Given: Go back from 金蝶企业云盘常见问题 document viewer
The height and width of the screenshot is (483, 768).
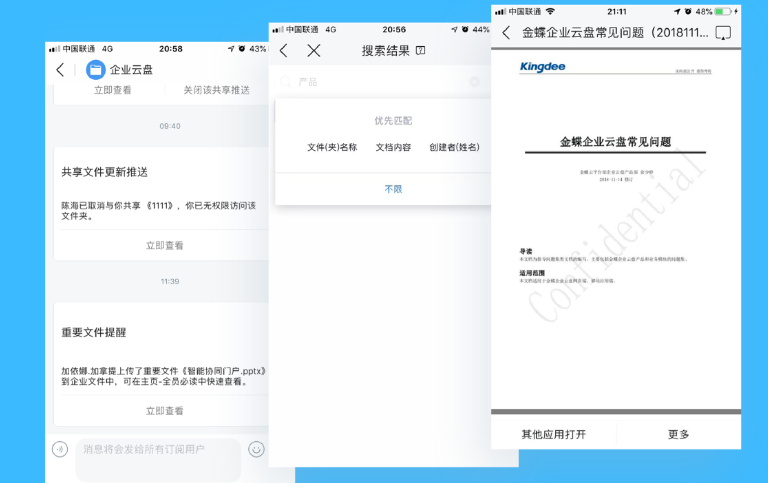Looking at the screenshot, I should (506, 33).
